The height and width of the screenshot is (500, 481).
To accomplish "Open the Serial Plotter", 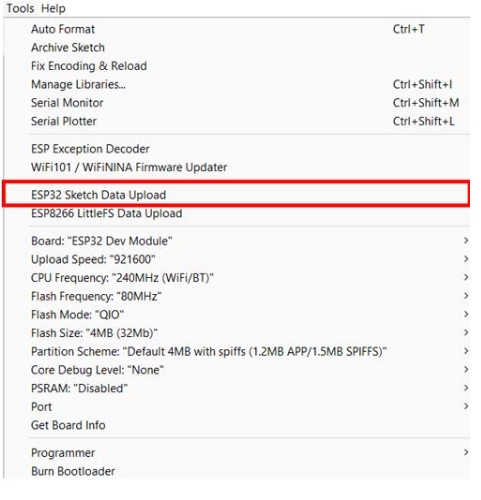I will coord(236,121).
